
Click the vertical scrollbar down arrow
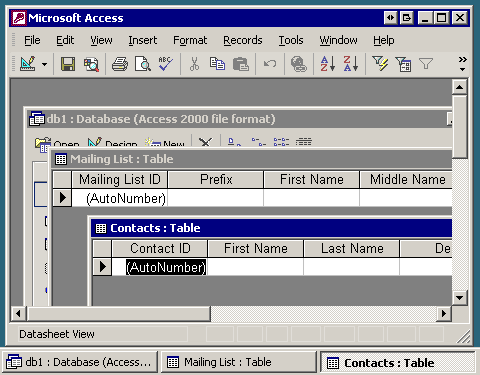pos(460,298)
